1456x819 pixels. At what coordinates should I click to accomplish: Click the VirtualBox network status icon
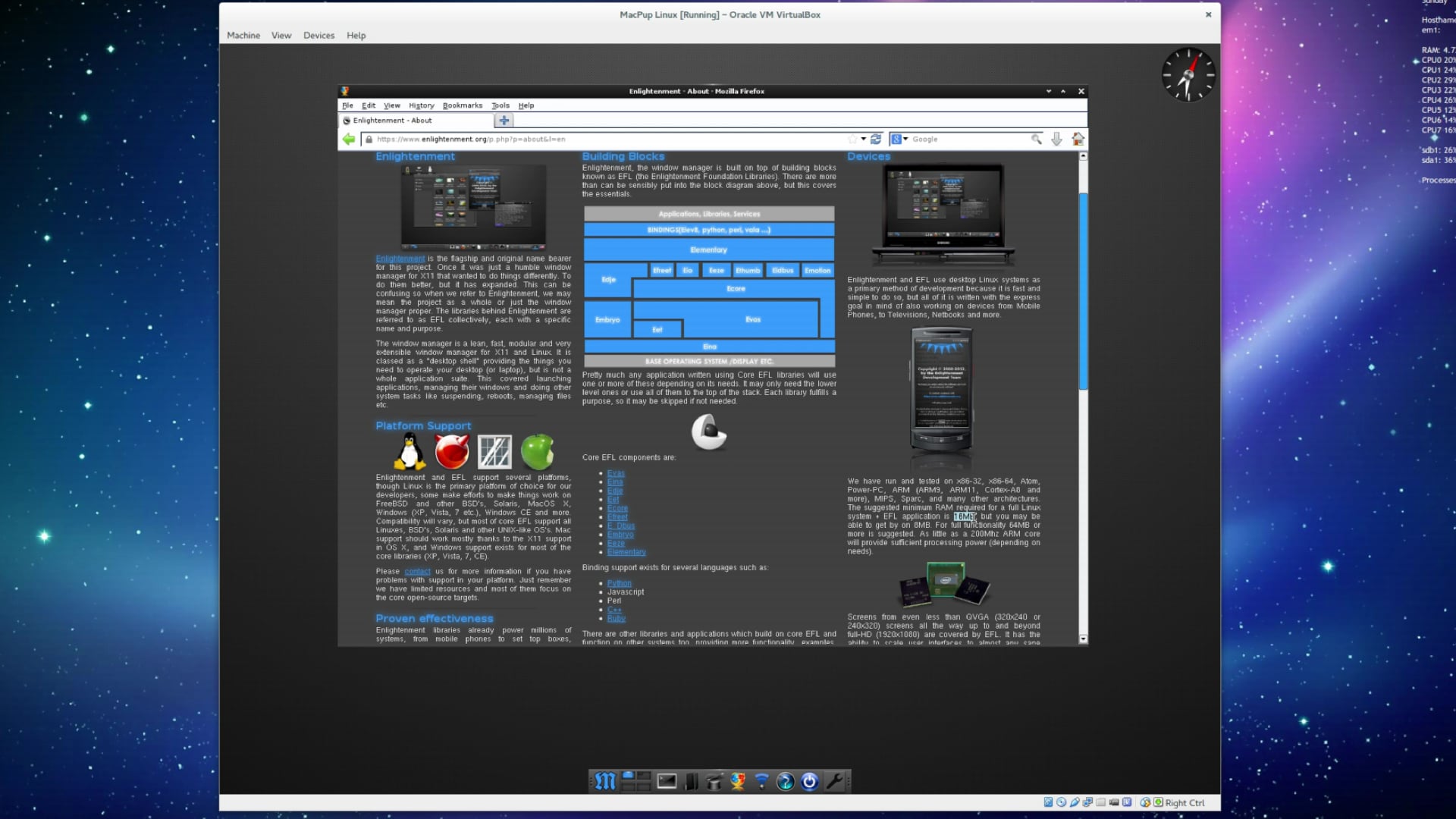1087,802
